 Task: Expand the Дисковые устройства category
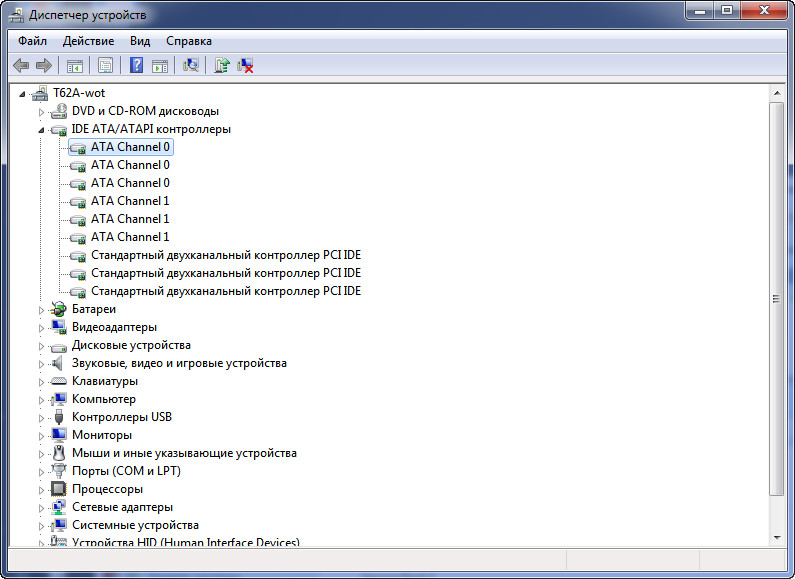(x=42, y=346)
